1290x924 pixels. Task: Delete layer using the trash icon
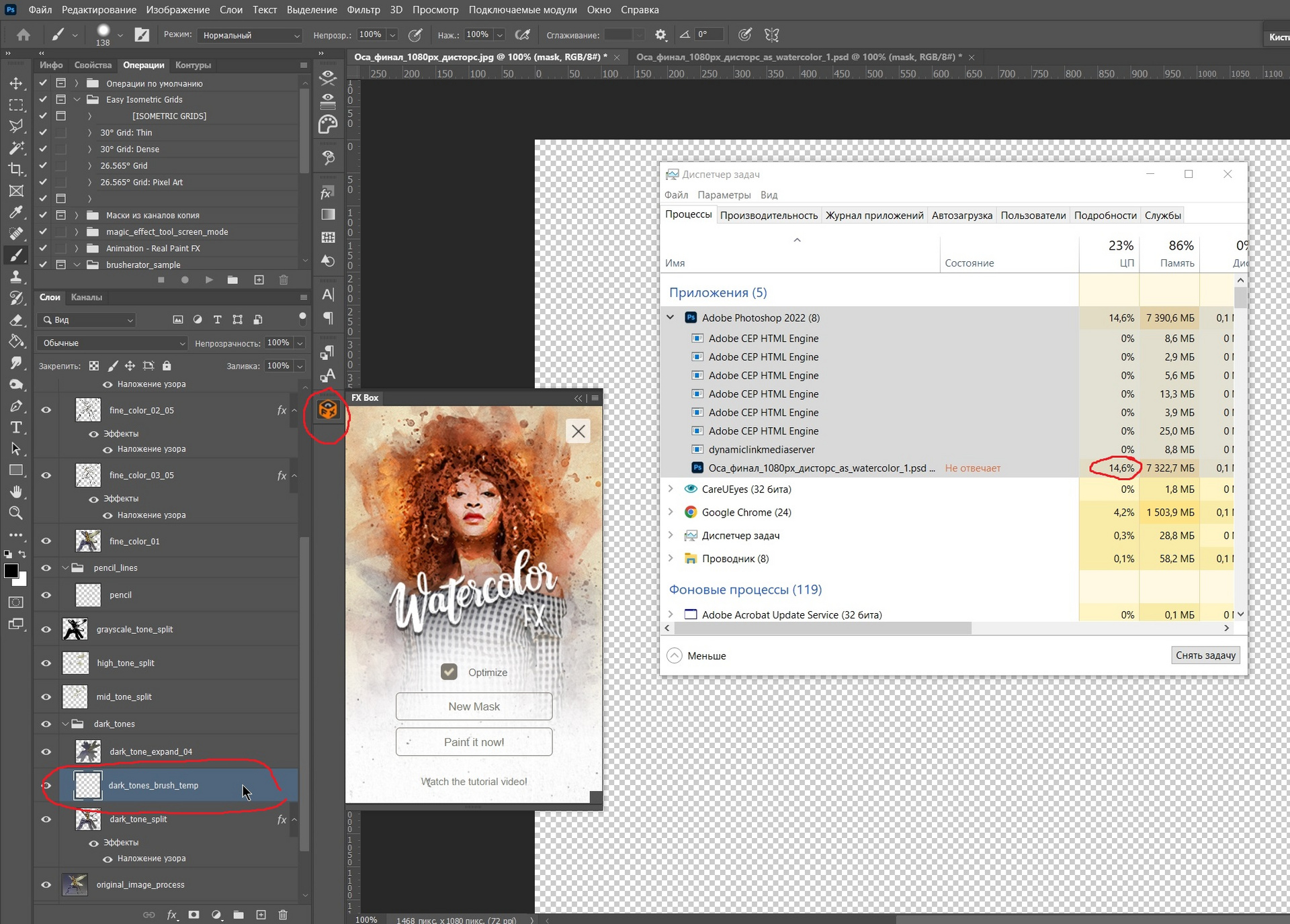coord(283,915)
